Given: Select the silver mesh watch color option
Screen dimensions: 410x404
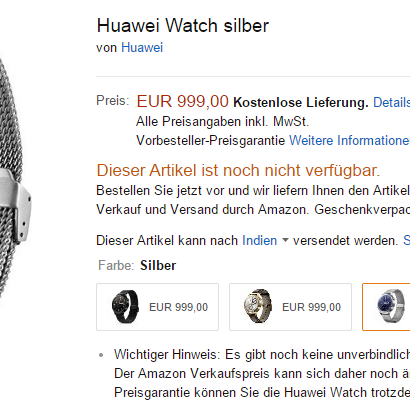Looking at the screenshot, I should [386, 307].
